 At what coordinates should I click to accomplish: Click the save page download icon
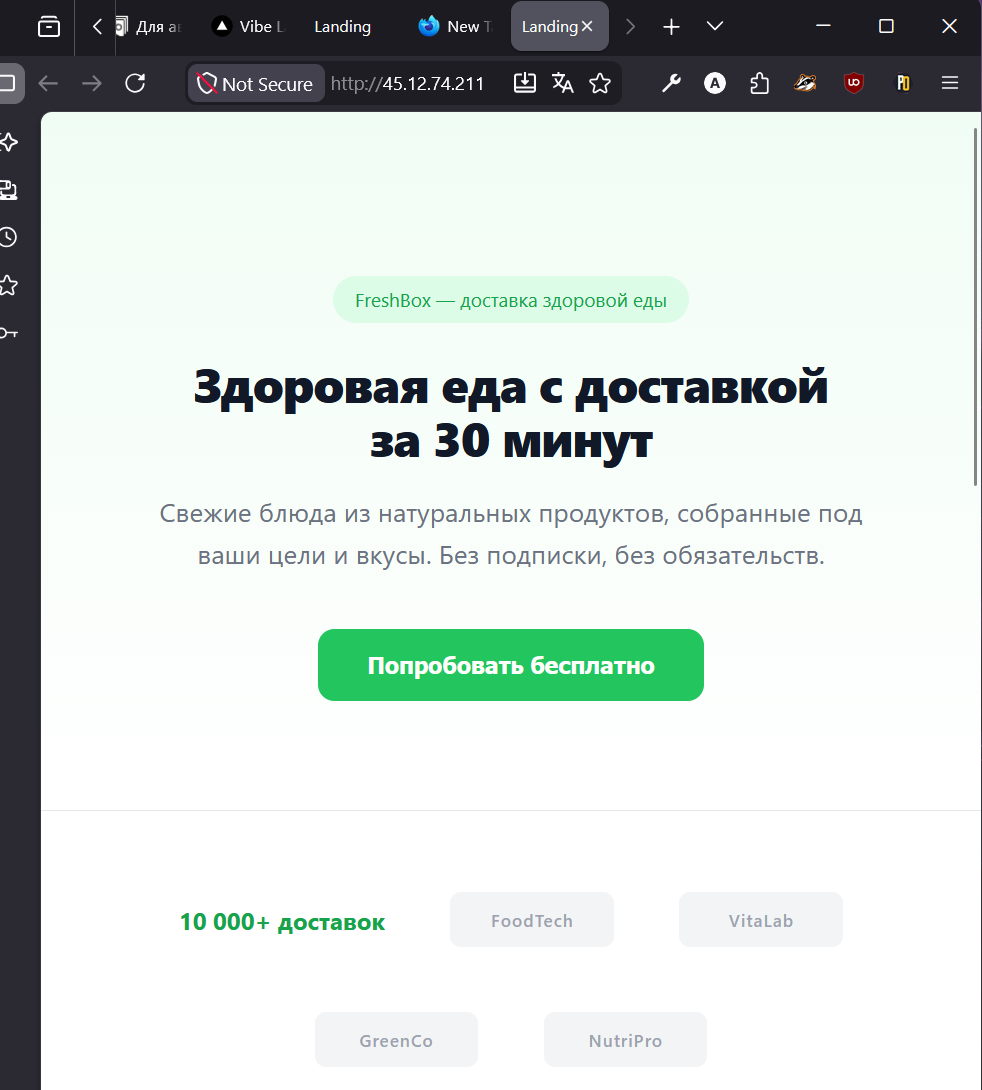pyautogui.click(x=524, y=83)
